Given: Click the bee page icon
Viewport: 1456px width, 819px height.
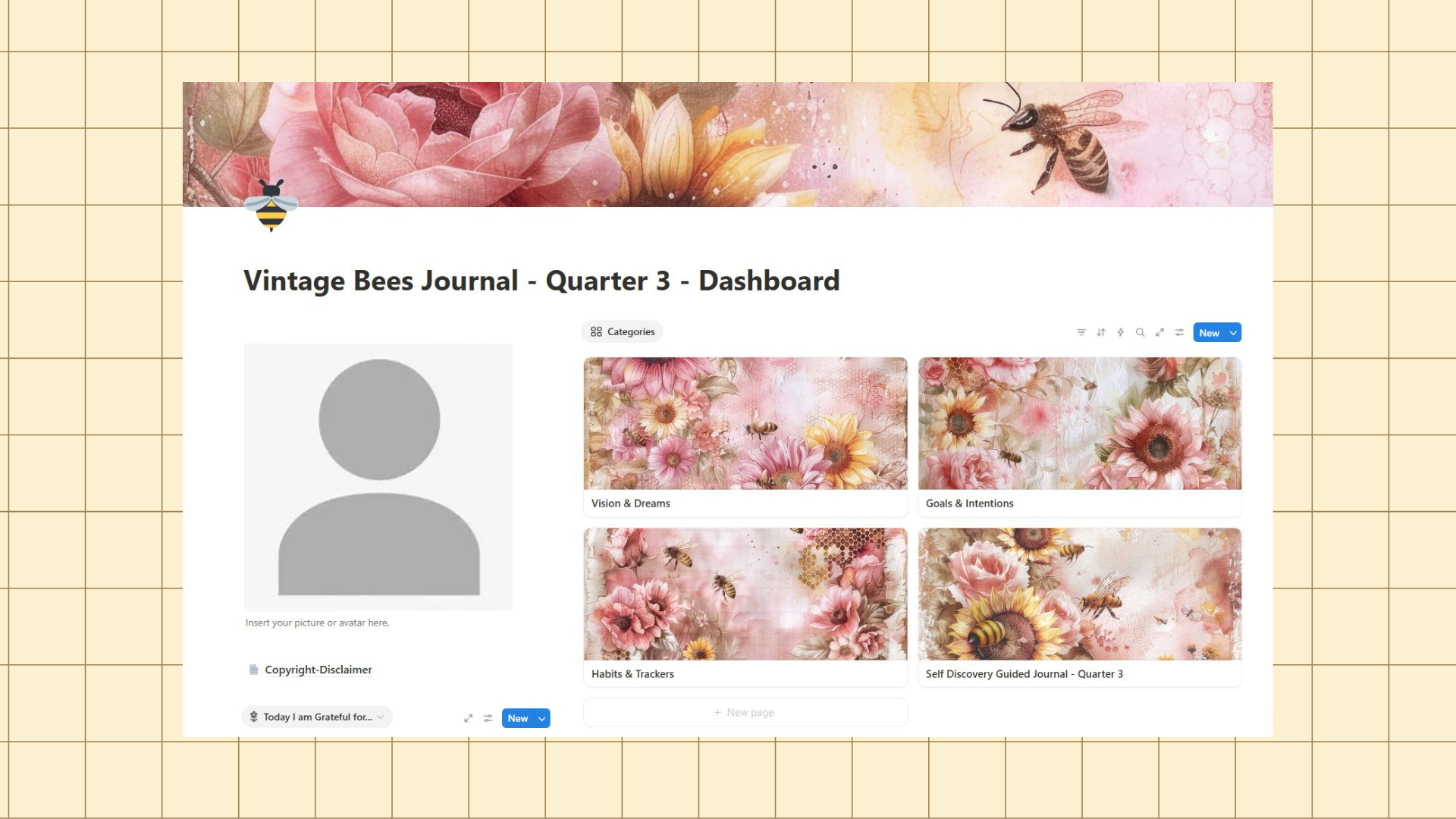Looking at the screenshot, I should 271,205.
